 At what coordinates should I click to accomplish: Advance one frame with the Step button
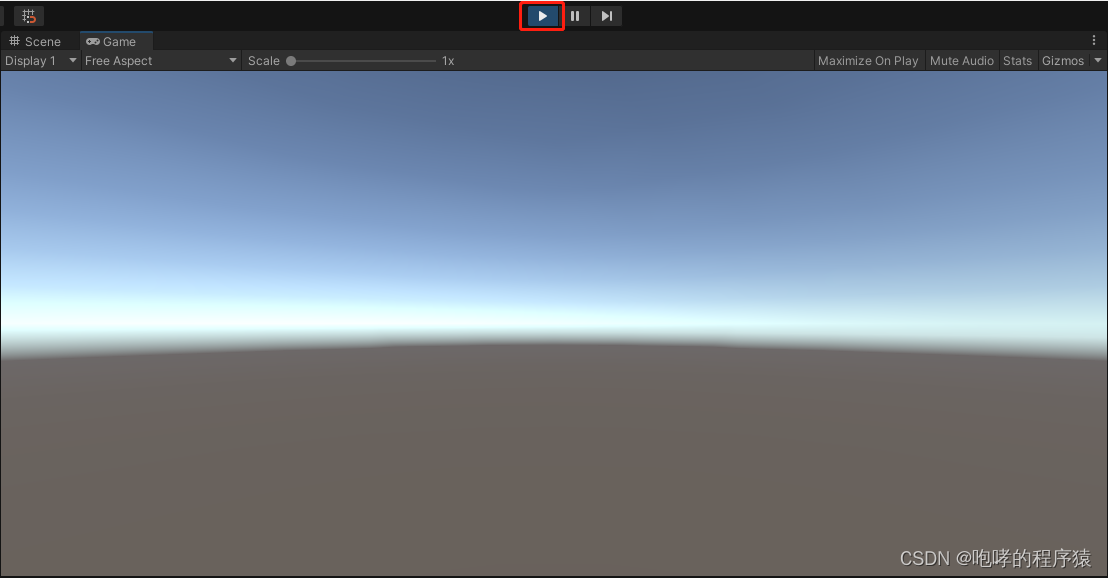[606, 16]
